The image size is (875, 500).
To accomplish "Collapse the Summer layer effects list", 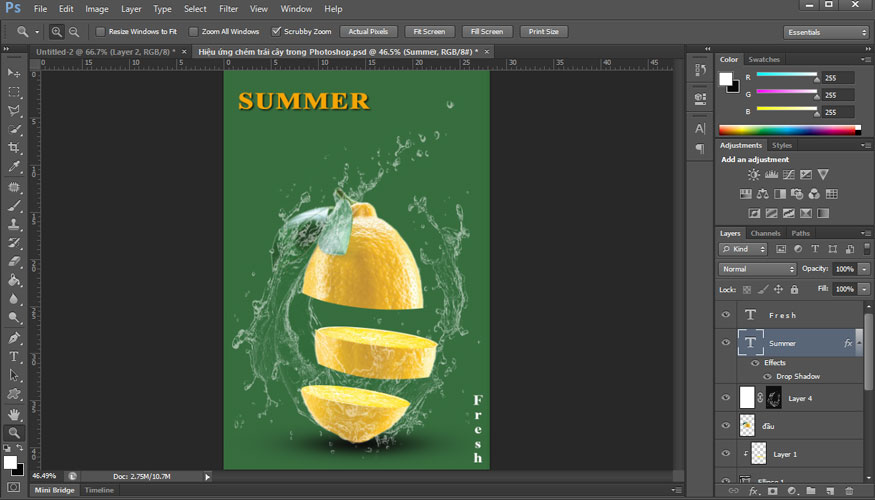I will click(x=859, y=343).
